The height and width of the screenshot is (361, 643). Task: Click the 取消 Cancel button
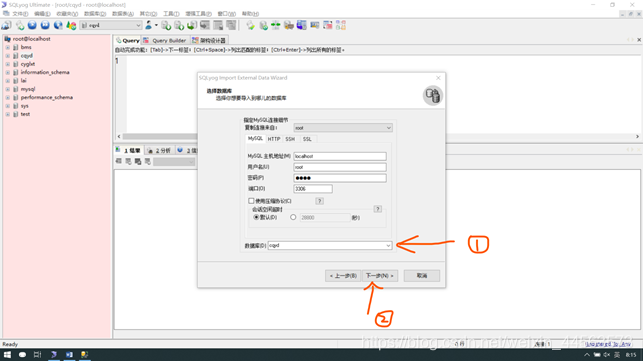(422, 276)
